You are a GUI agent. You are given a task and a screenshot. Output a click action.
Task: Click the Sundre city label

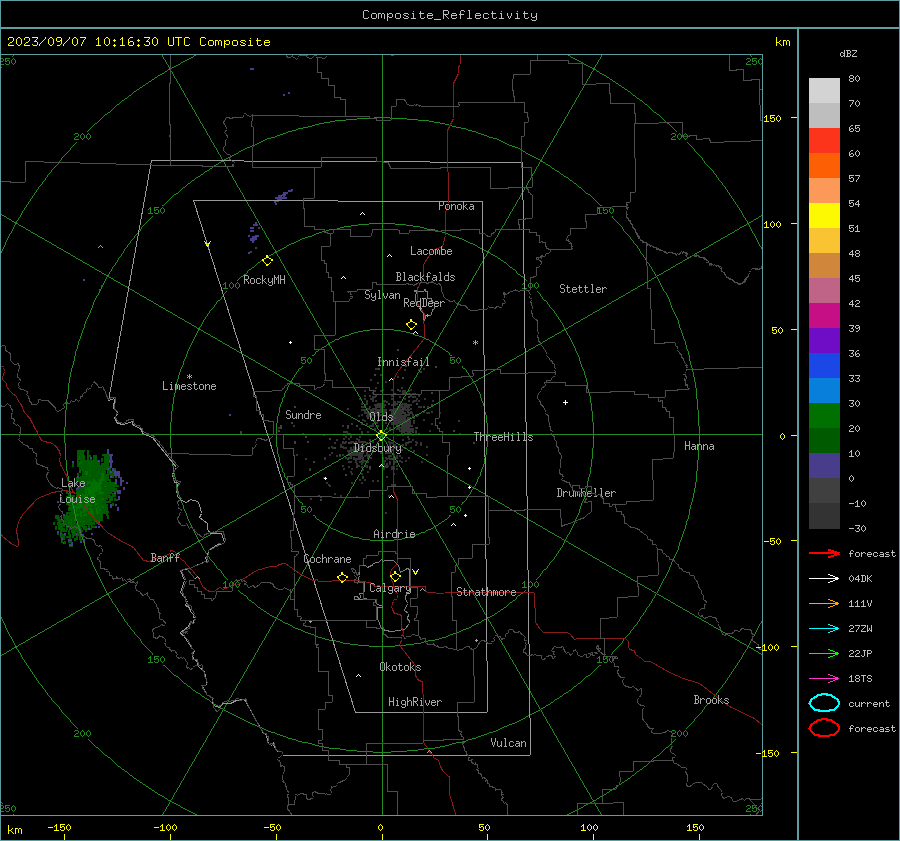(303, 414)
